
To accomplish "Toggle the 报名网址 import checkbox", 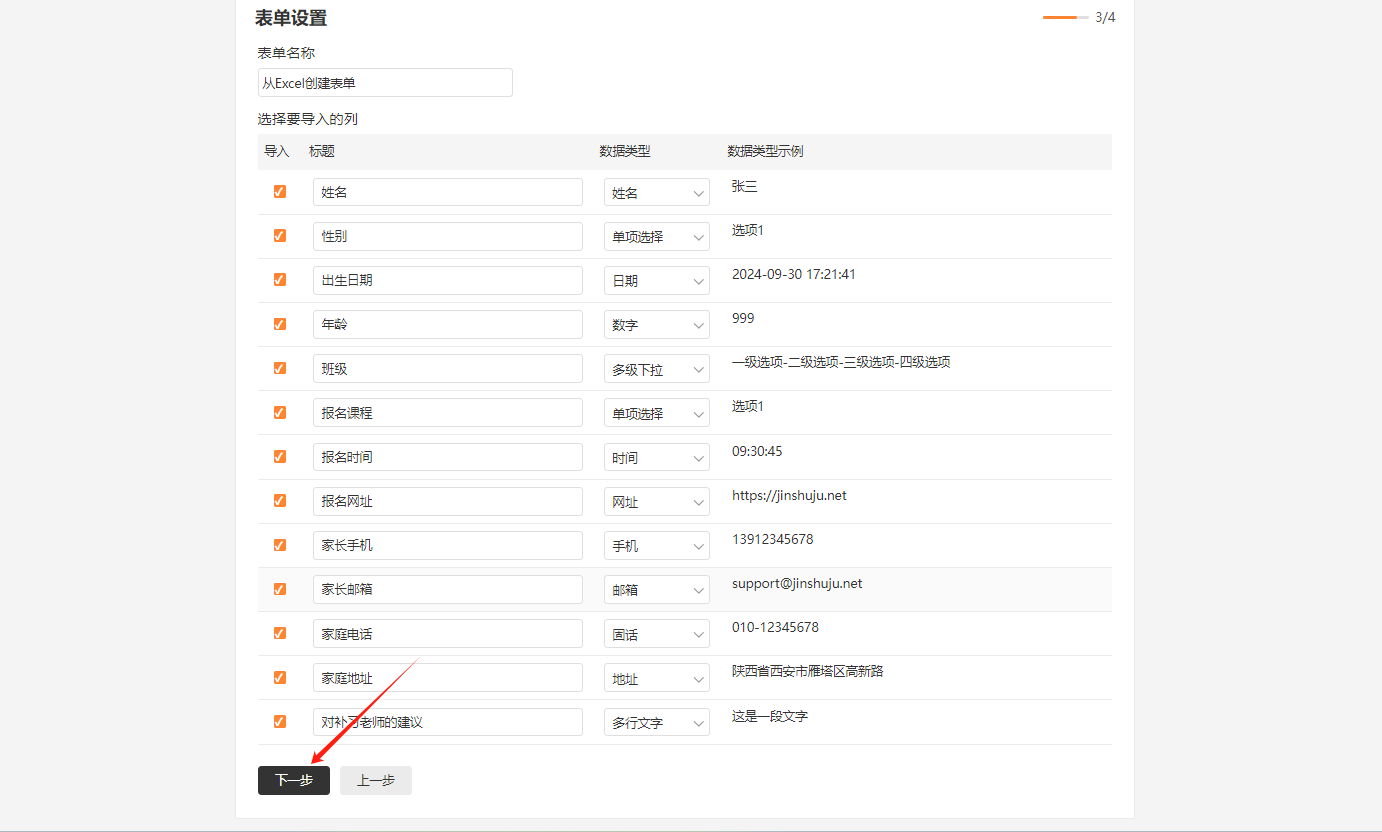I will [x=280, y=500].
